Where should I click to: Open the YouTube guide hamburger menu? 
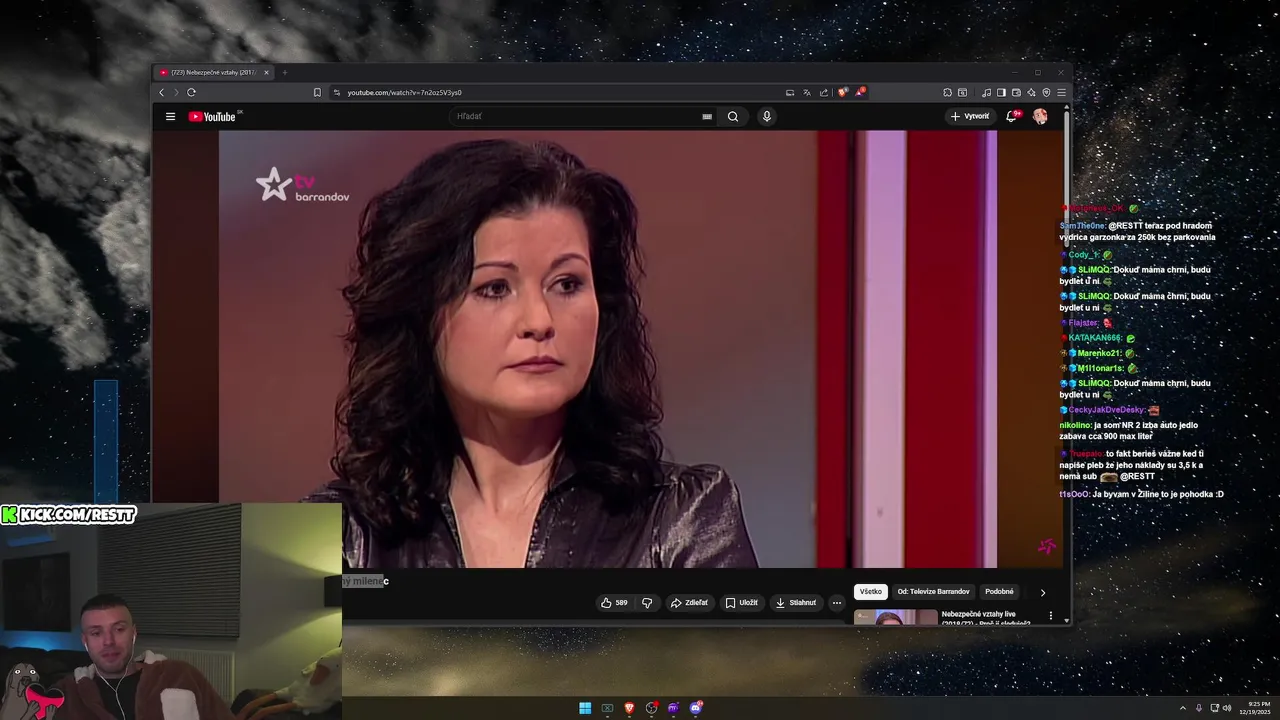(170, 116)
